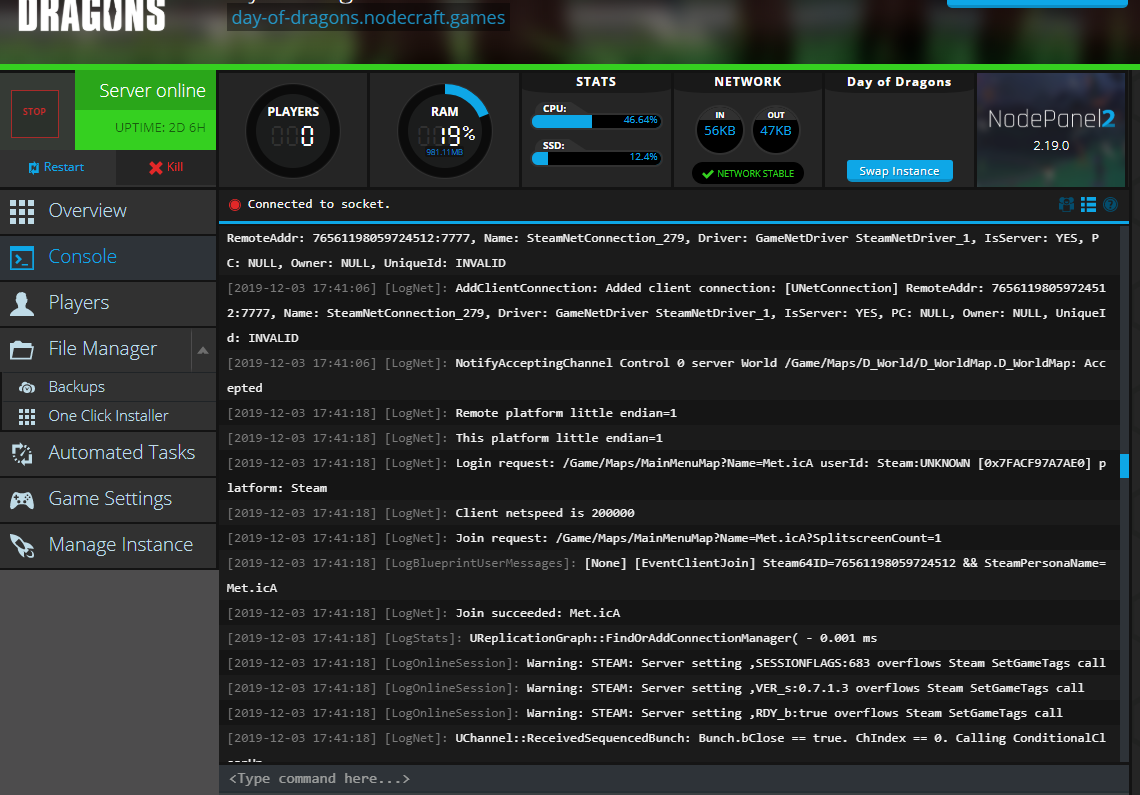The image size is (1140, 795).
Task: Switch to the Overview tab
Action: 87,211
